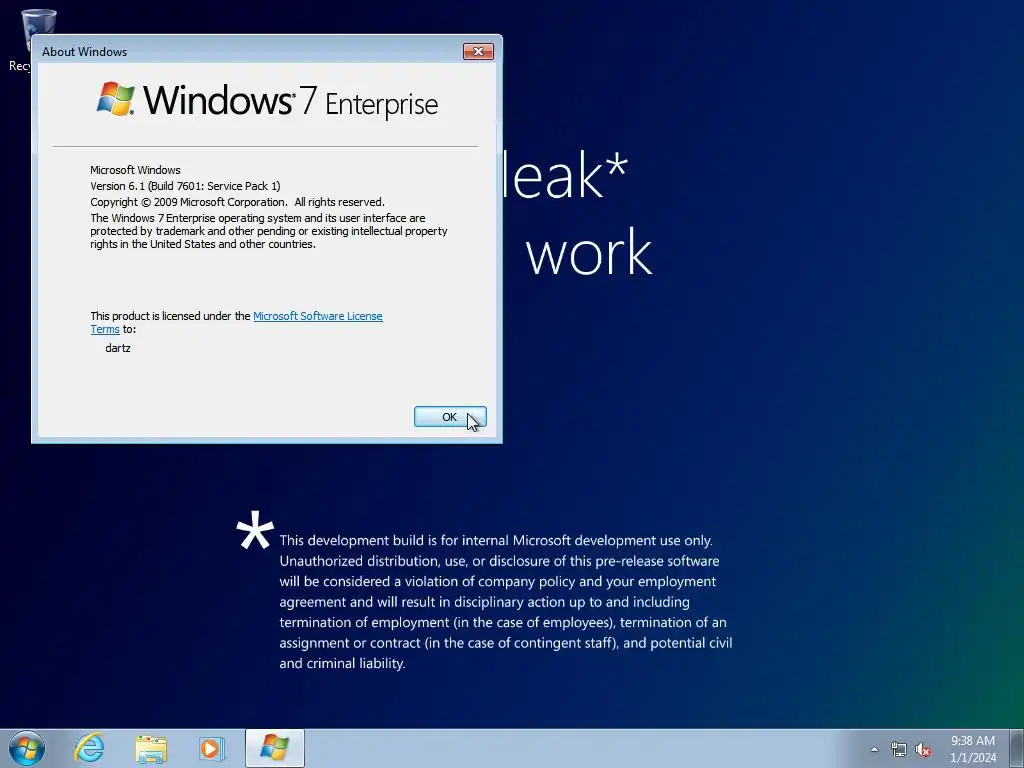The width and height of the screenshot is (1024, 768).
Task: Open the Microsoft Software License Terms link
Action: [x=317, y=316]
